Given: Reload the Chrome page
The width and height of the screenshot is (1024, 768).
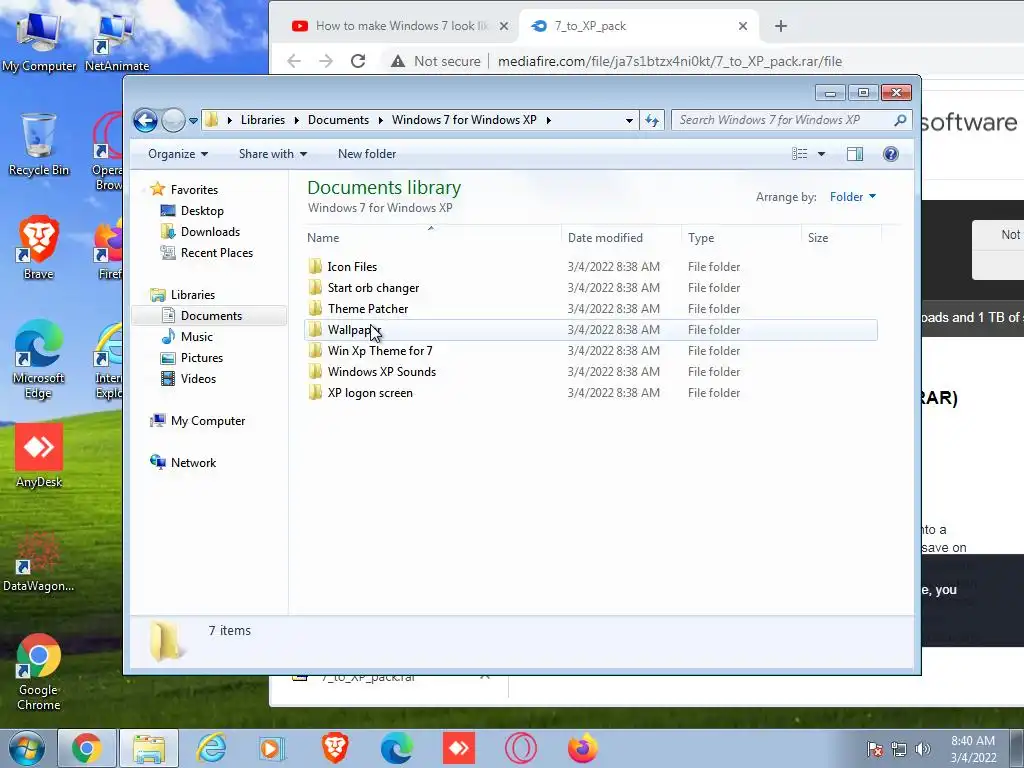Looking at the screenshot, I should (358, 61).
